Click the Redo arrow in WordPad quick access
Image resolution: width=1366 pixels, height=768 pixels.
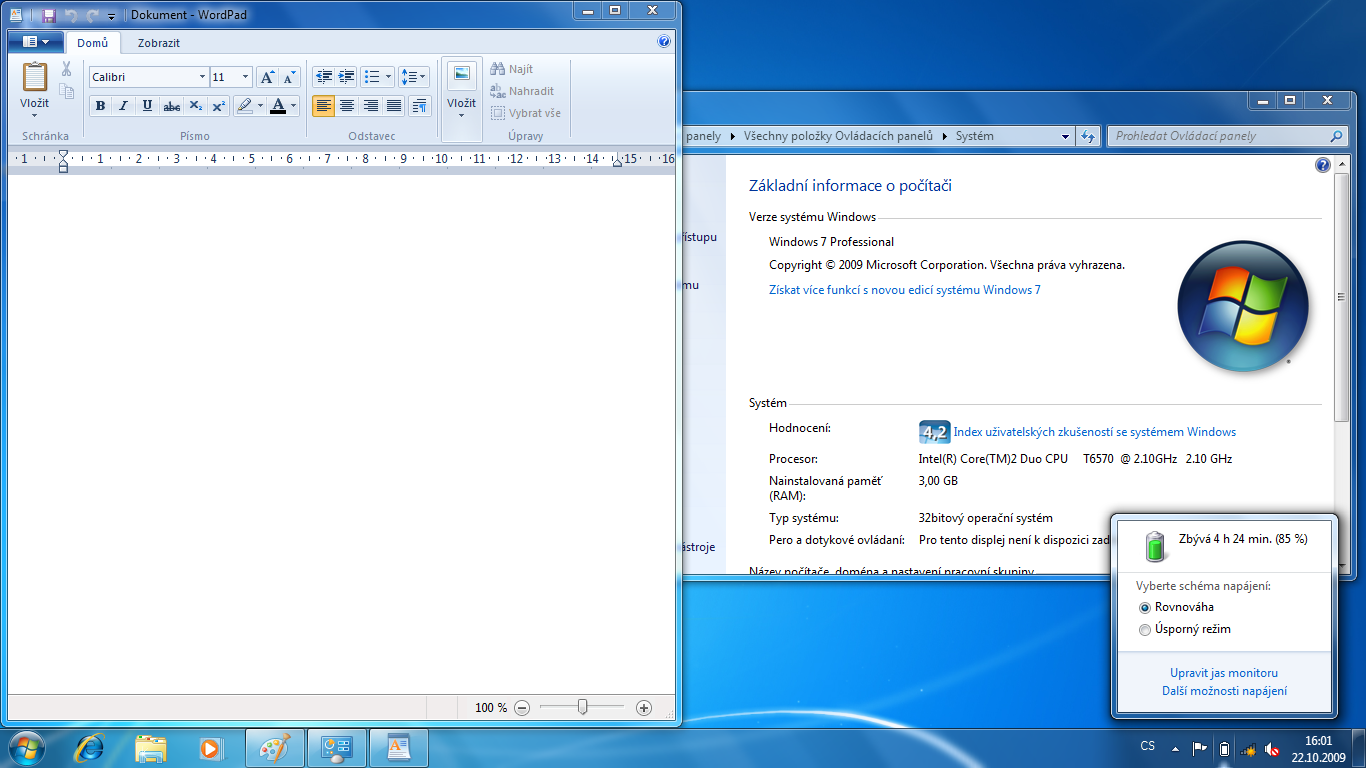pyautogui.click(x=92, y=16)
